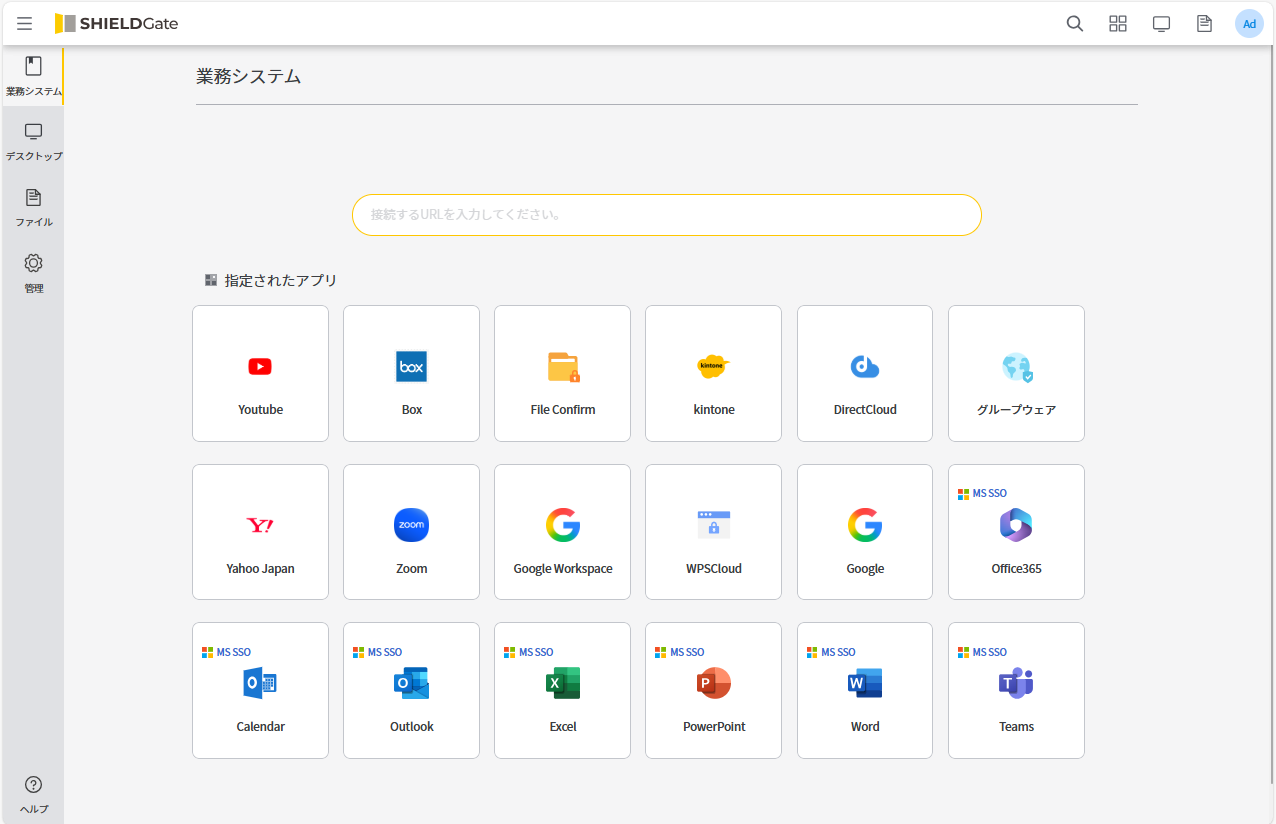Image resolution: width=1276 pixels, height=824 pixels.
Task: Open search via the magnifier icon
Action: [x=1075, y=24]
